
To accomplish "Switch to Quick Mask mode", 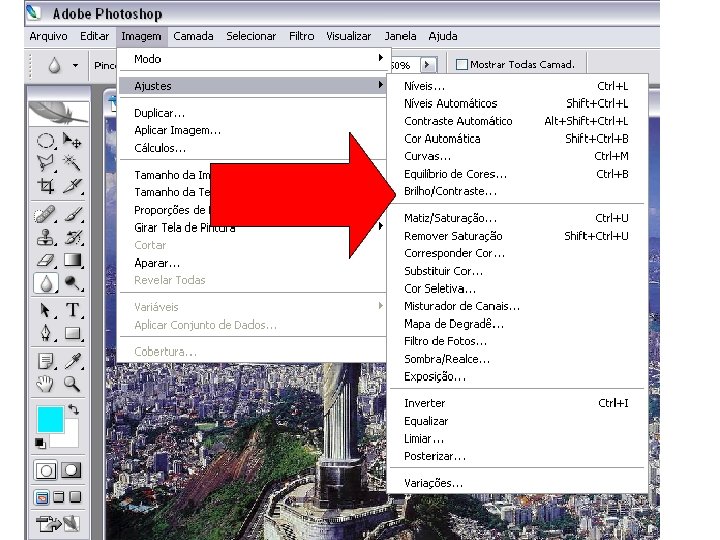I will pyautogui.click(x=71, y=471).
